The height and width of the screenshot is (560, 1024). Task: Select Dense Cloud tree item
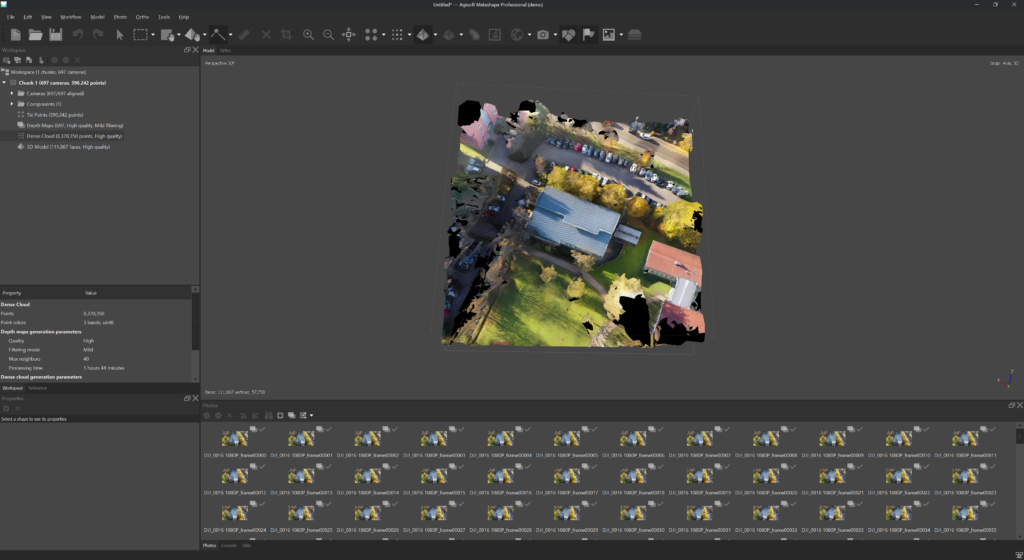click(74, 136)
